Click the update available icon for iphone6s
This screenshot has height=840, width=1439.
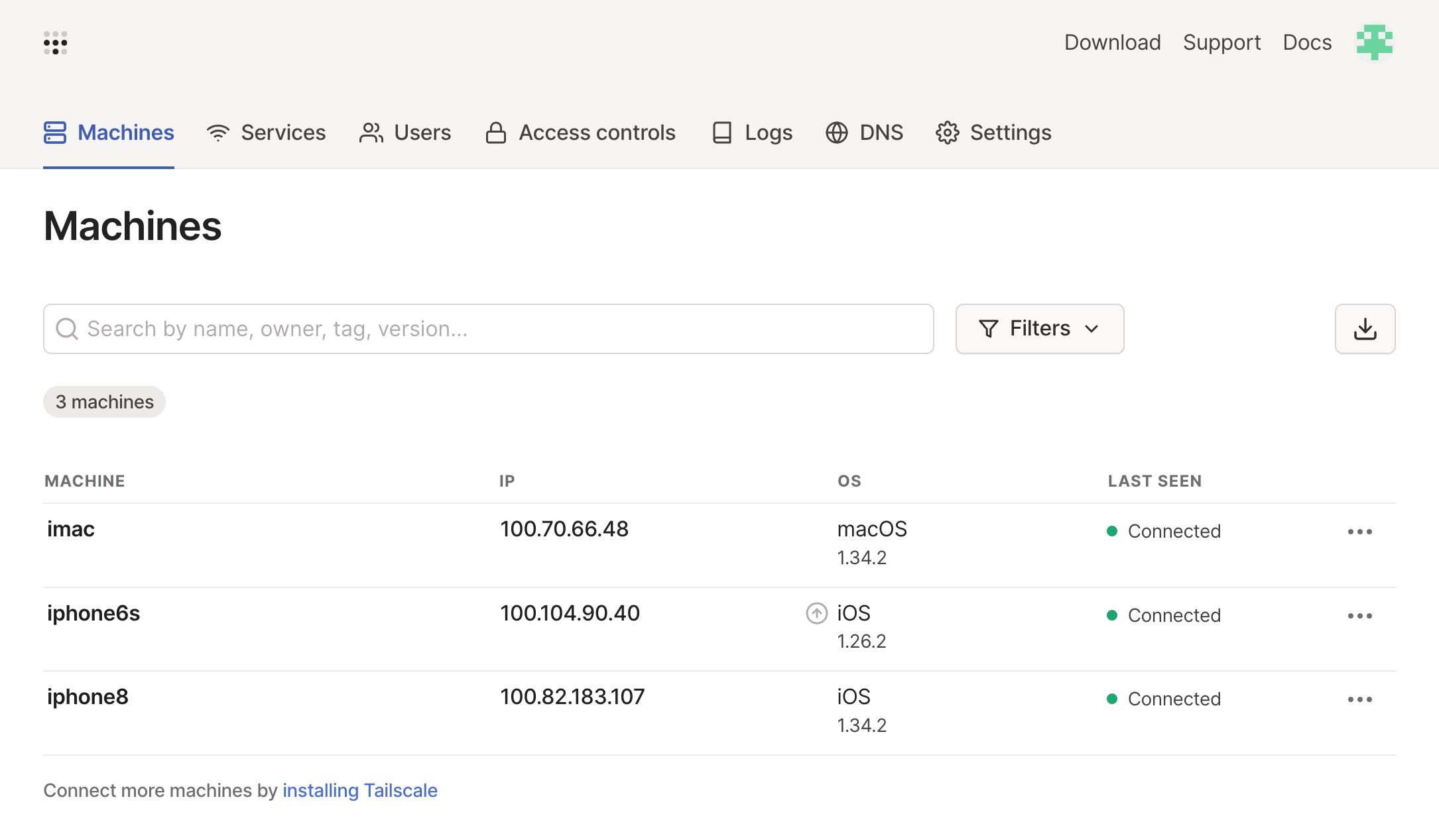[x=816, y=613]
